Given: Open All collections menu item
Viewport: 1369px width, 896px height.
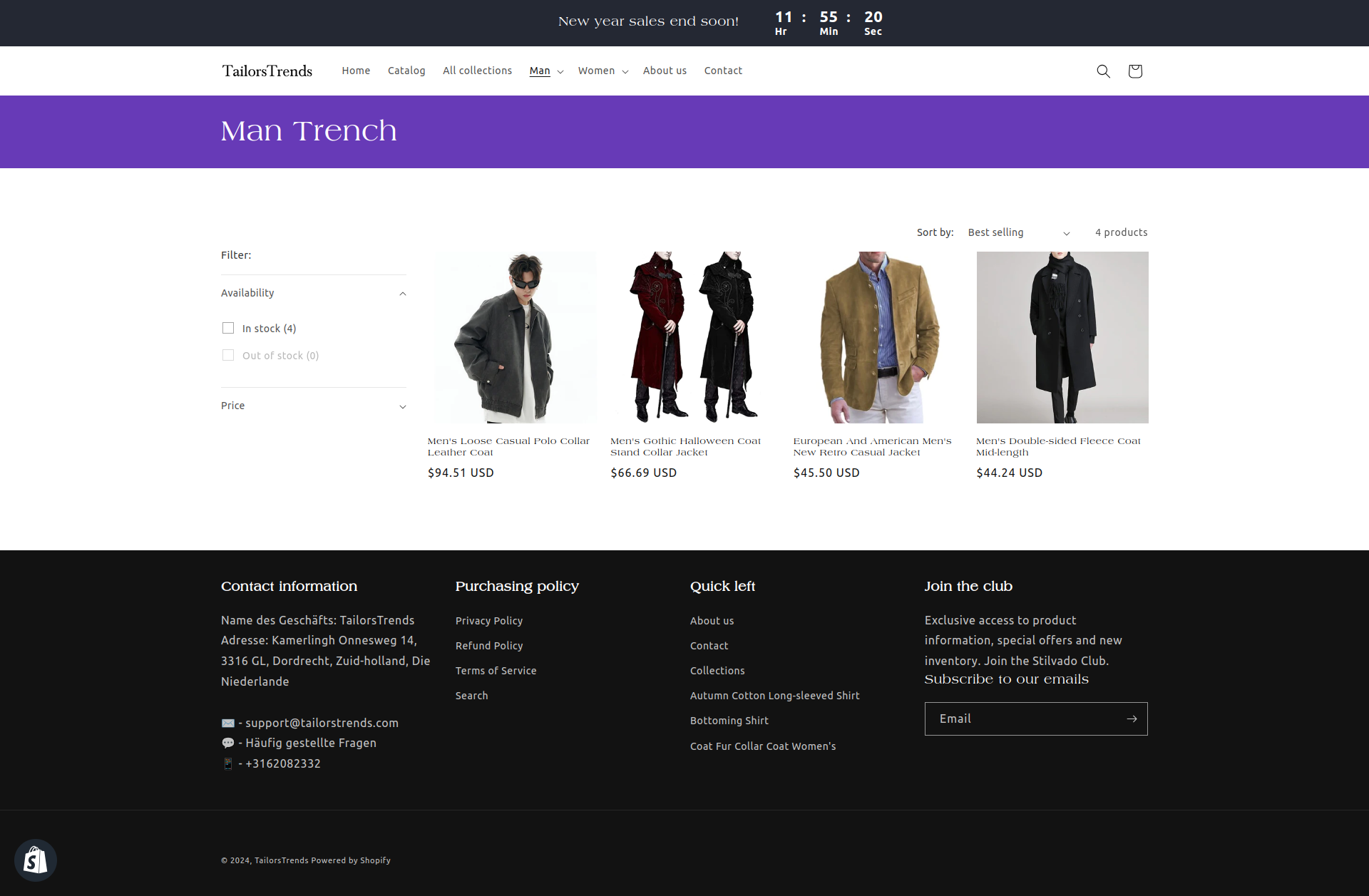Looking at the screenshot, I should (x=477, y=71).
